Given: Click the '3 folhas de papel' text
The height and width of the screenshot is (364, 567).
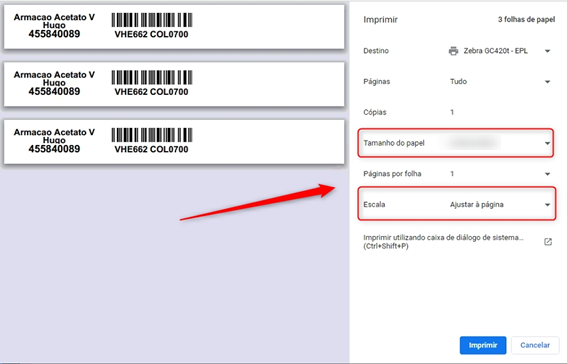Looking at the screenshot, I should click(x=526, y=20).
